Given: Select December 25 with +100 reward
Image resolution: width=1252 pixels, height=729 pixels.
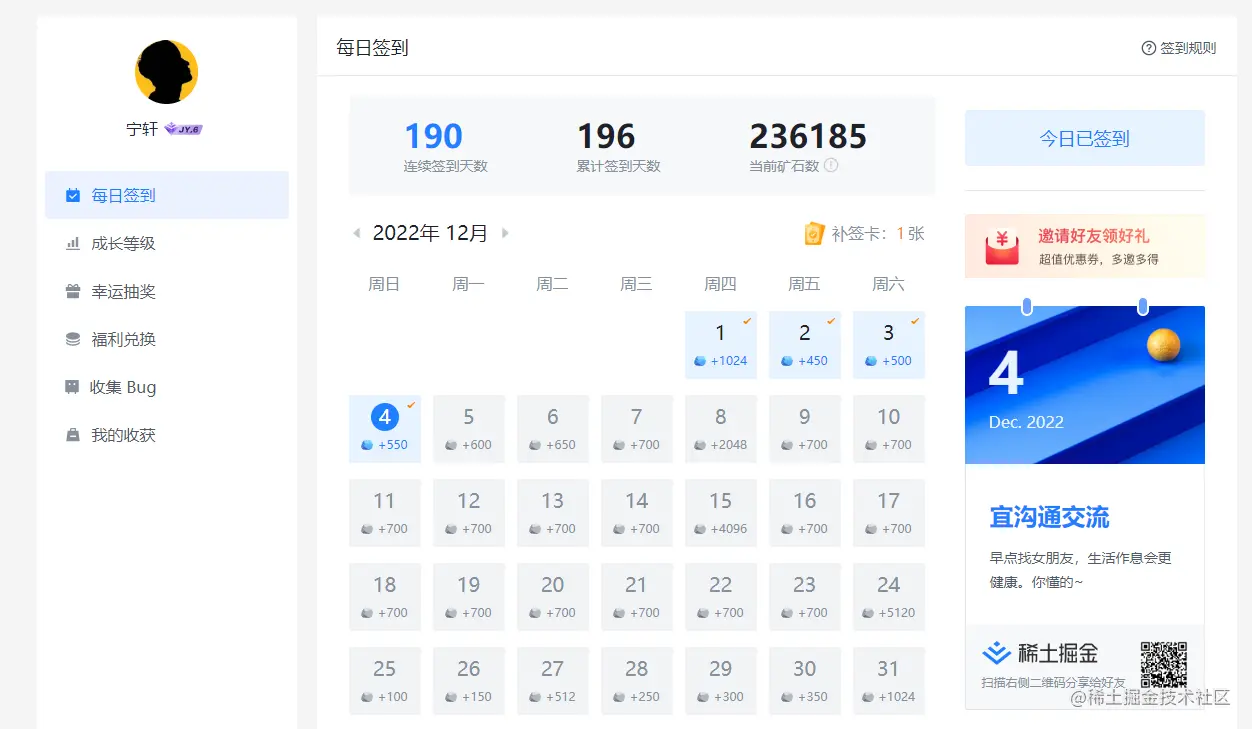Looking at the screenshot, I should [x=385, y=681].
